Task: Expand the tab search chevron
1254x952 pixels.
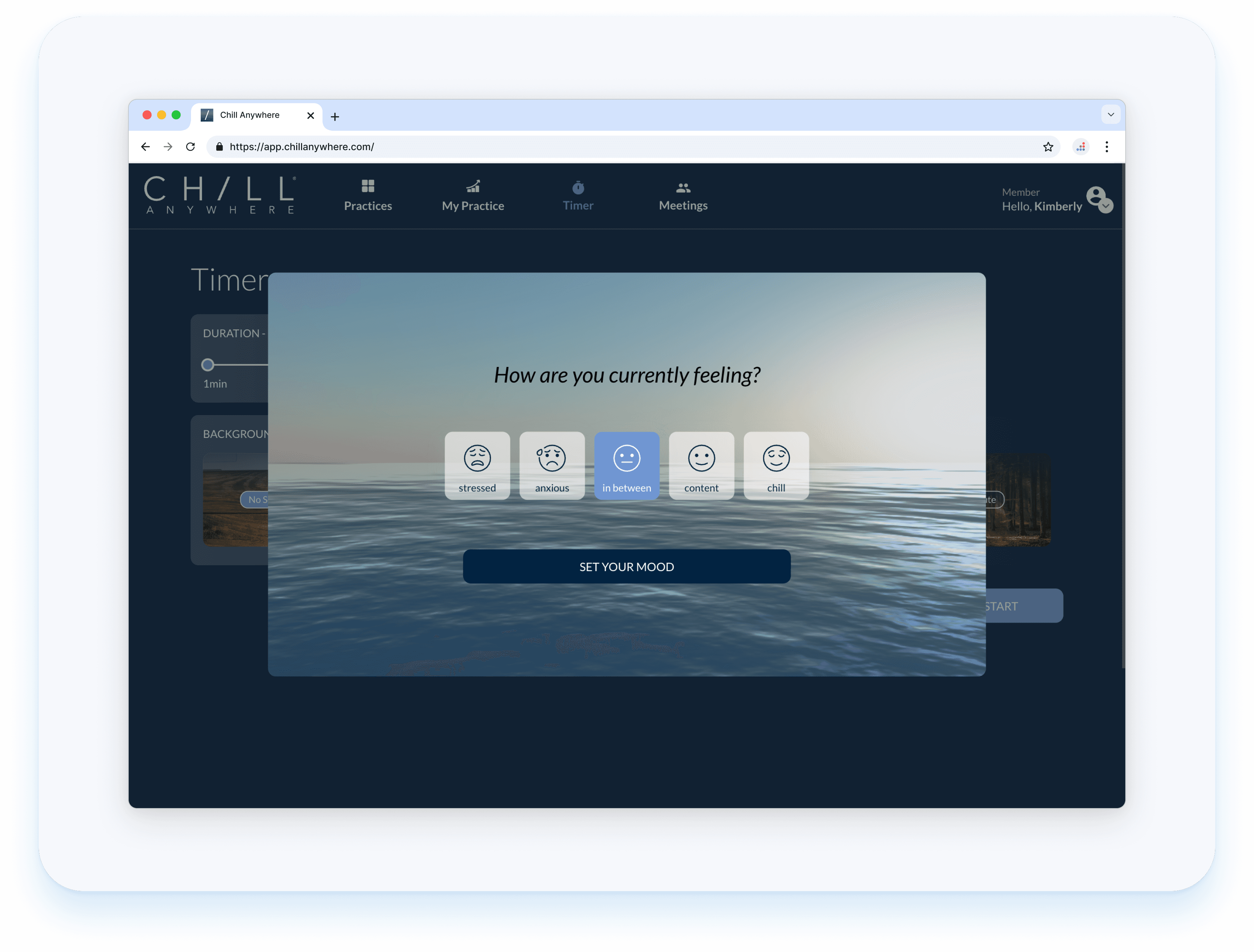Action: (1111, 115)
